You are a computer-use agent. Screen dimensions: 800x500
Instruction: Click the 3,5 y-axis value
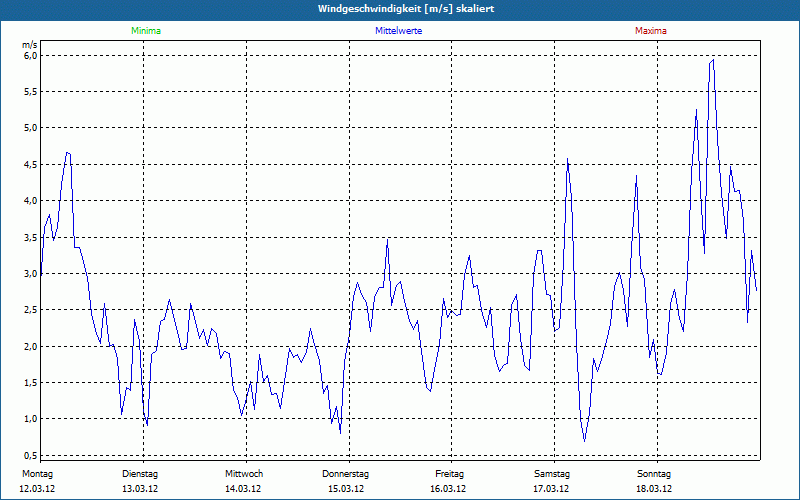point(31,237)
